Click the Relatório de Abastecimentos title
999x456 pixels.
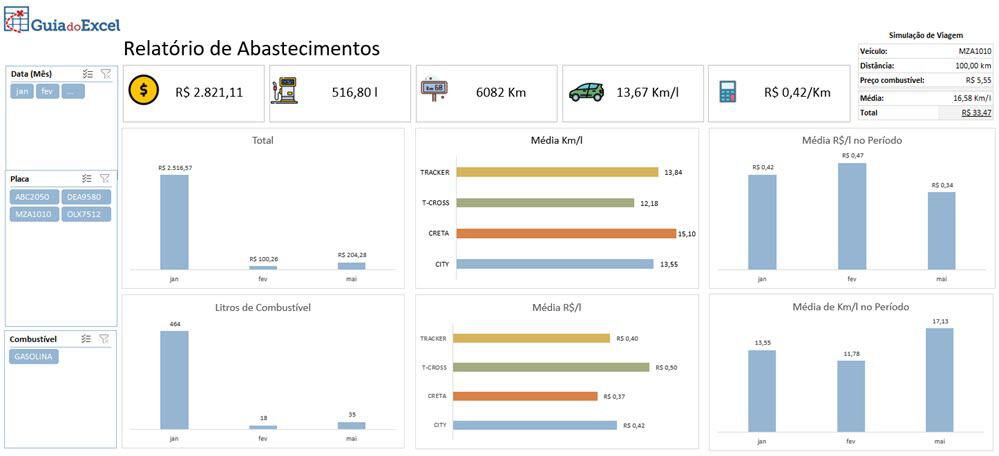[251, 48]
